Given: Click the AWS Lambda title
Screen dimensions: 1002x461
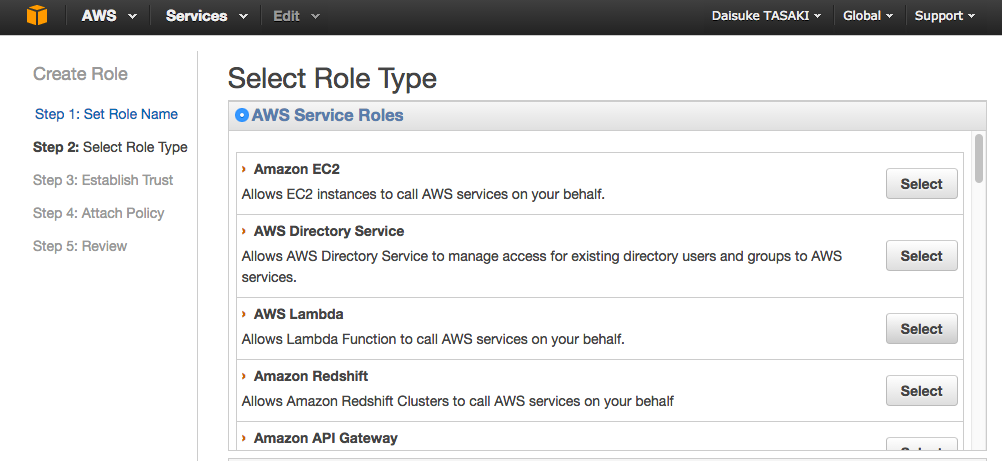Looking at the screenshot, I should [x=298, y=314].
